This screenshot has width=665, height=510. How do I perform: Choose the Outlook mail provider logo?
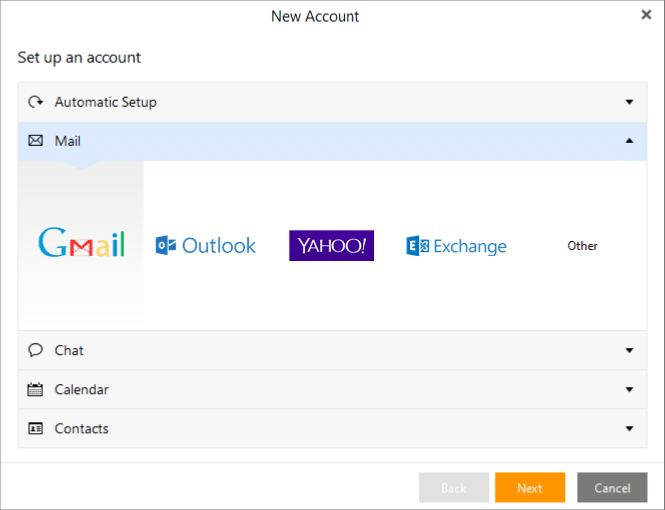[x=206, y=245]
